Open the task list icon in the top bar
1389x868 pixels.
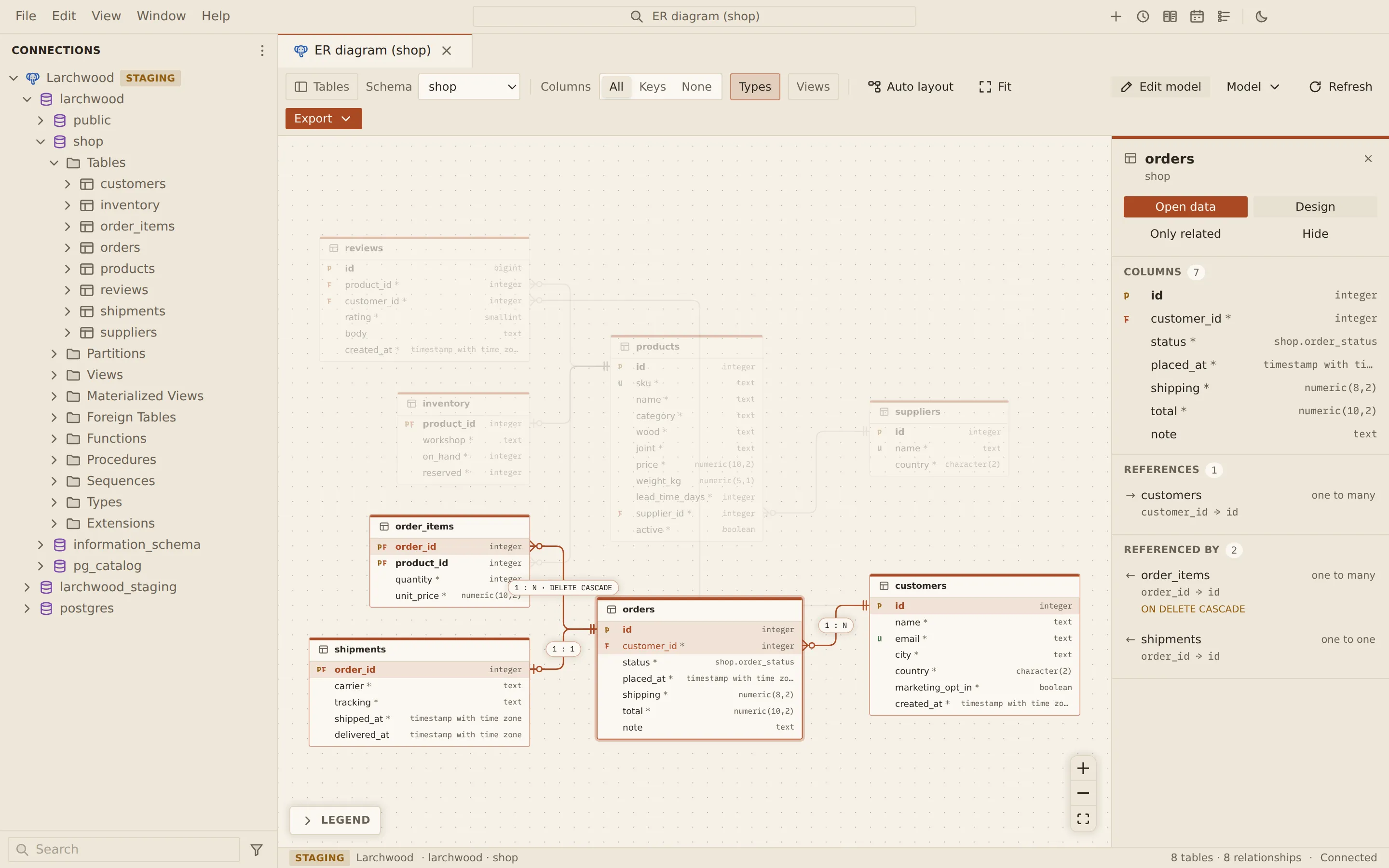[x=1224, y=17]
